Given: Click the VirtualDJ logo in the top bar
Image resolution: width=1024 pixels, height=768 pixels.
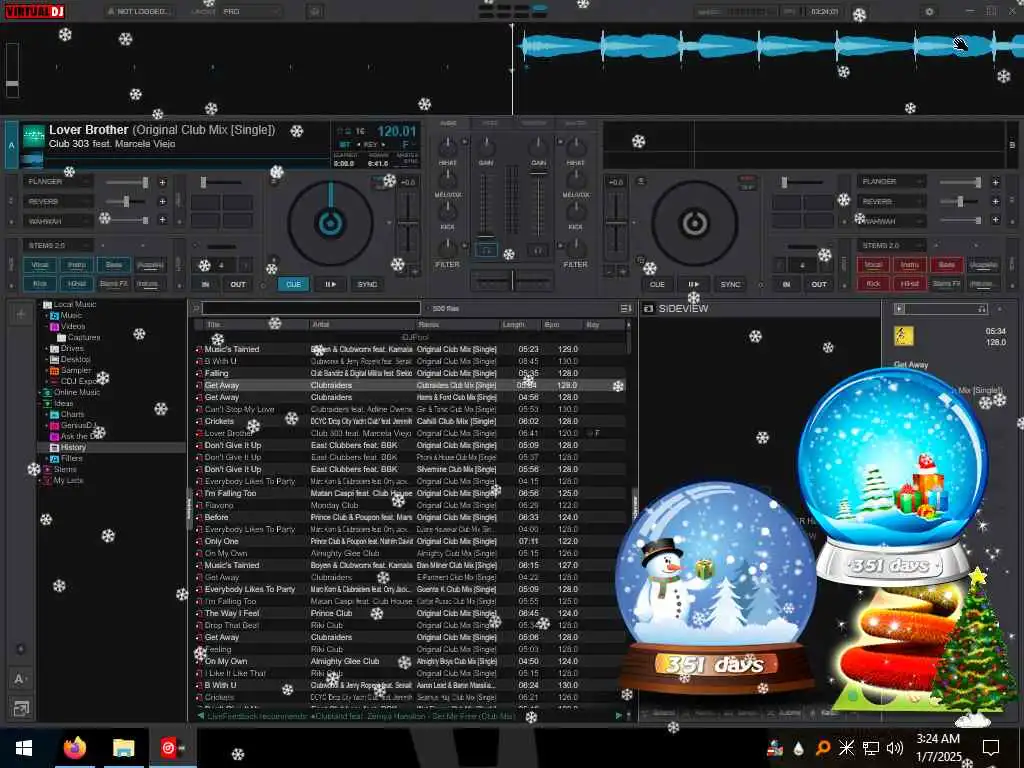Looking at the screenshot, I should click(x=35, y=11).
